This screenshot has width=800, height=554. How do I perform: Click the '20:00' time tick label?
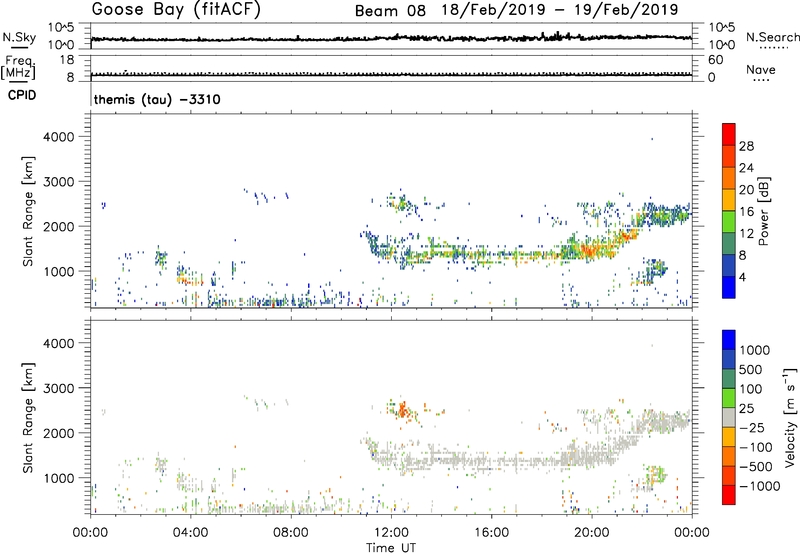[591, 533]
